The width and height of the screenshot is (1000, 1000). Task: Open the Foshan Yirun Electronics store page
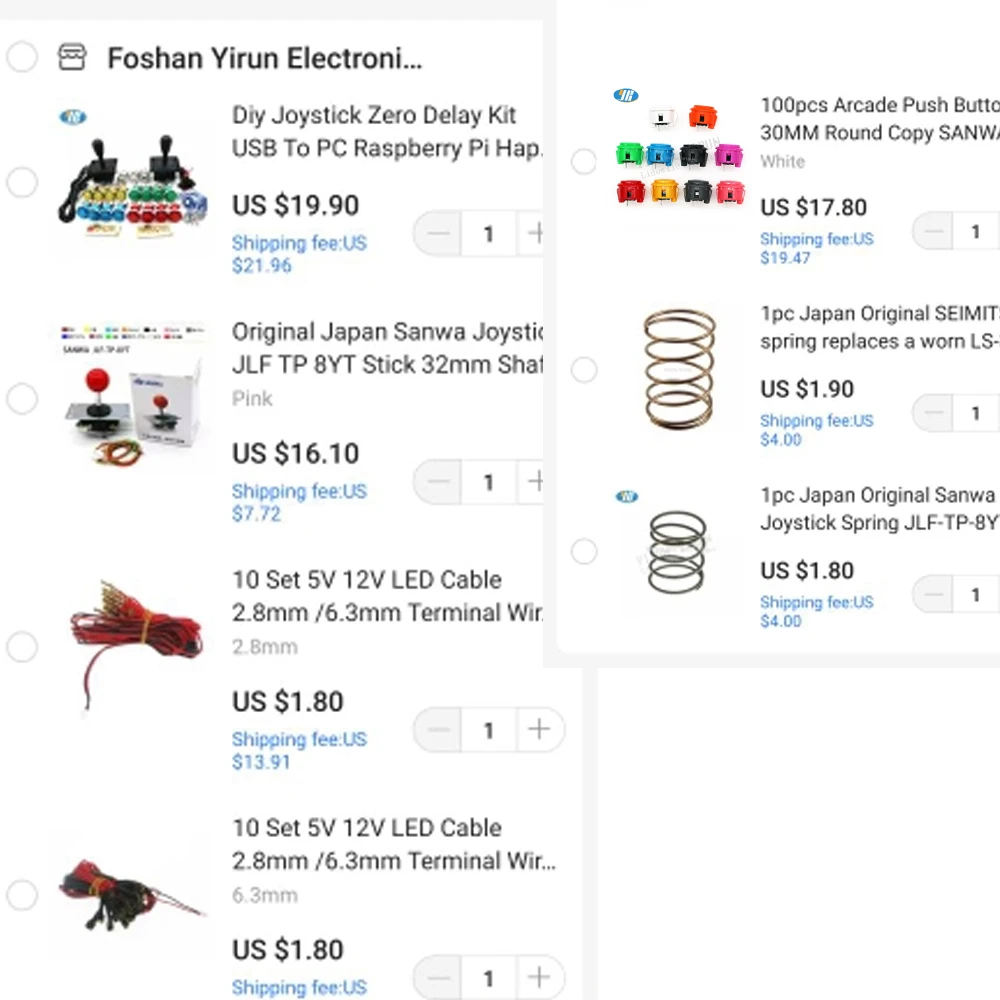click(264, 58)
